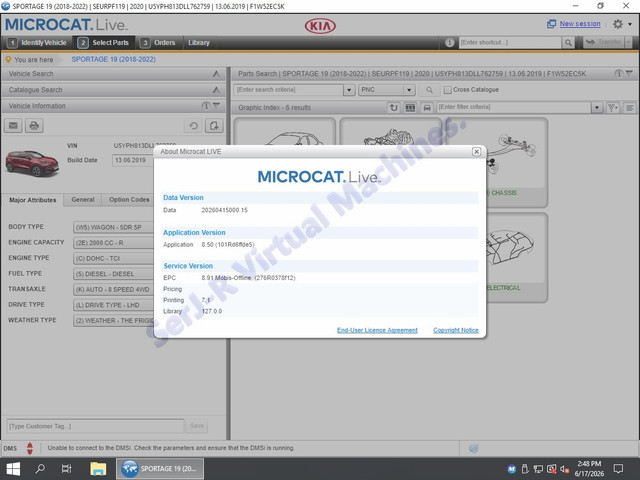Viewport: 640px width, 480px height.
Task: Open the PNC search type dropdown
Action: tap(387, 90)
